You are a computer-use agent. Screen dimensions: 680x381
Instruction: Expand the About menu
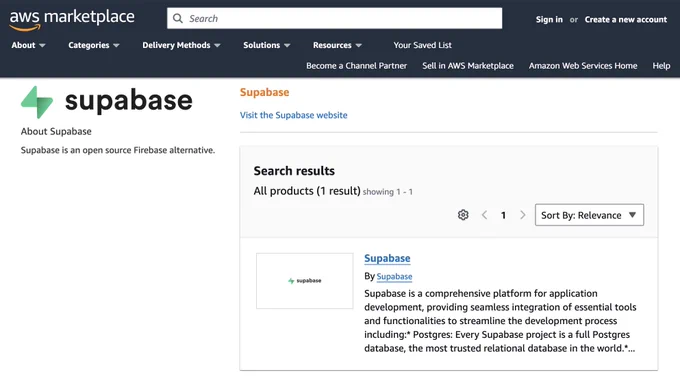click(28, 45)
